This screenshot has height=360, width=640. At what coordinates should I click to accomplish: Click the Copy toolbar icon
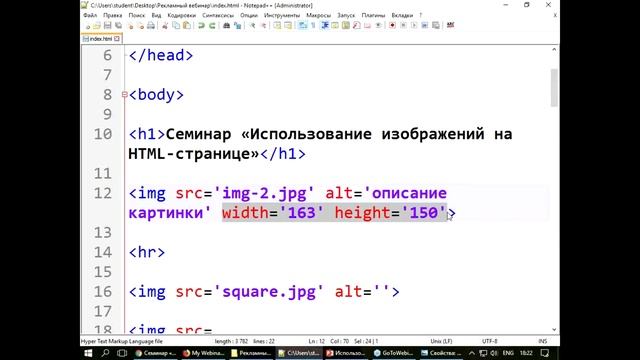click(176, 26)
